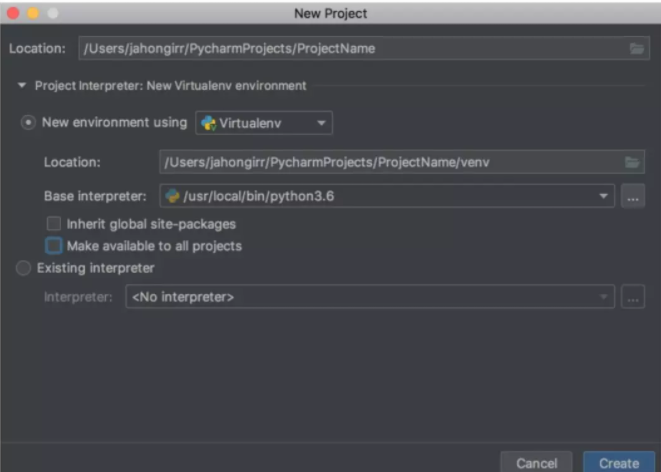This screenshot has height=472, width=661.
Task: Click the browse ellipsis next to Base interpreter
Action: pyautogui.click(x=633, y=196)
